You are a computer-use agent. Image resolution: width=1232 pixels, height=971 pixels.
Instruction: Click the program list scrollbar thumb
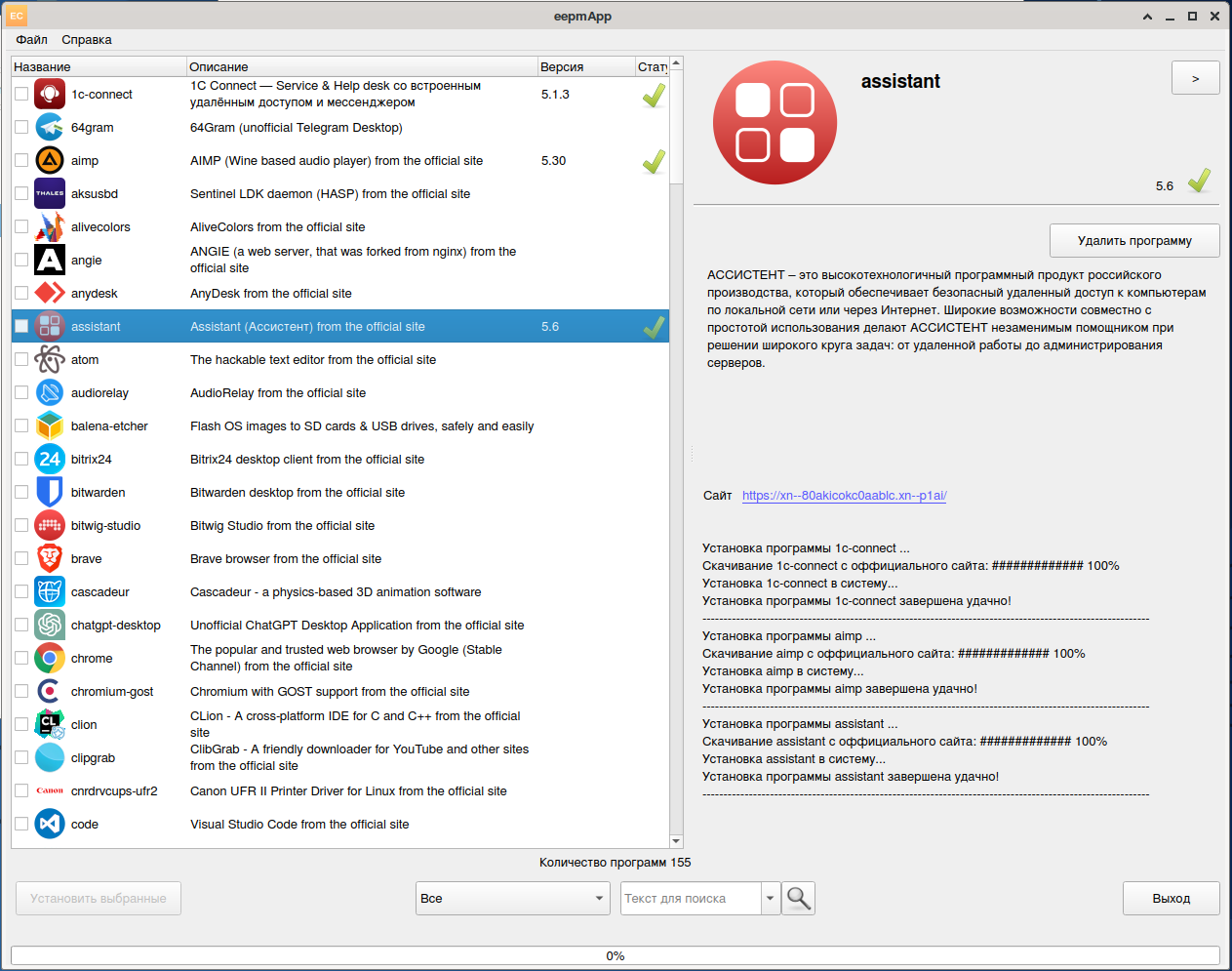point(676,127)
